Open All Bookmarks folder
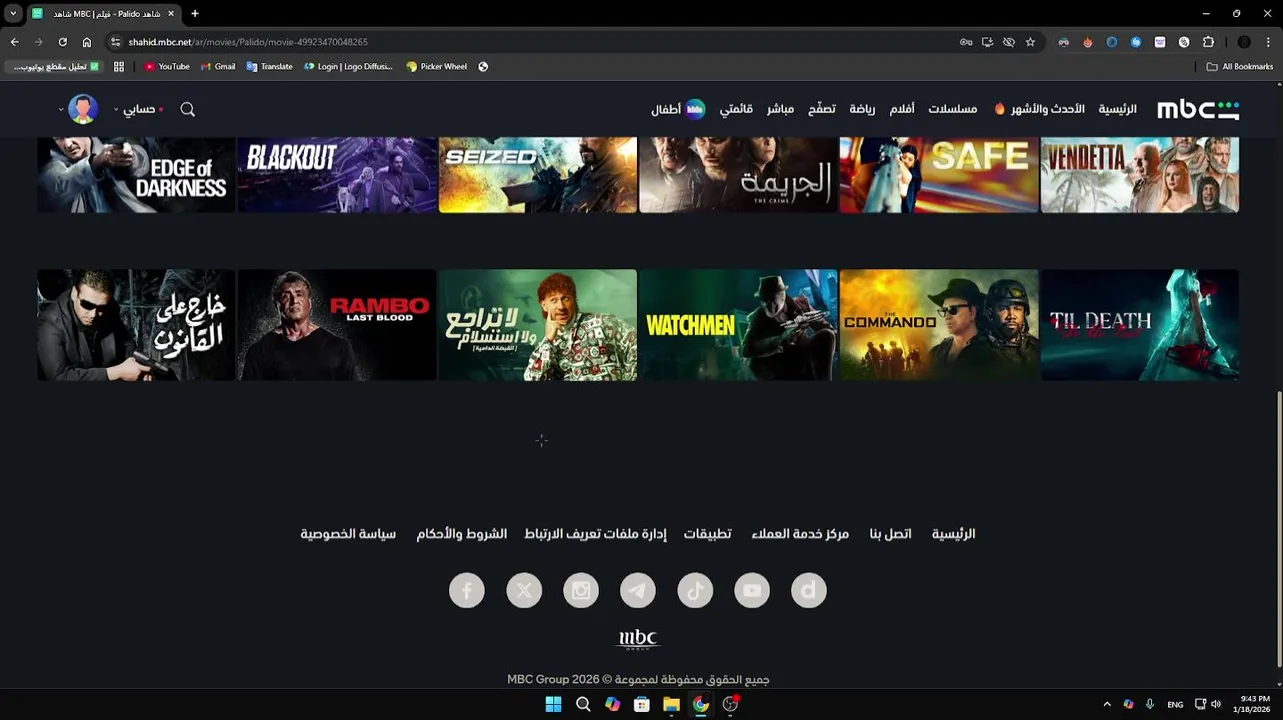This screenshot has width=1283, height=720. point(1240,67)
